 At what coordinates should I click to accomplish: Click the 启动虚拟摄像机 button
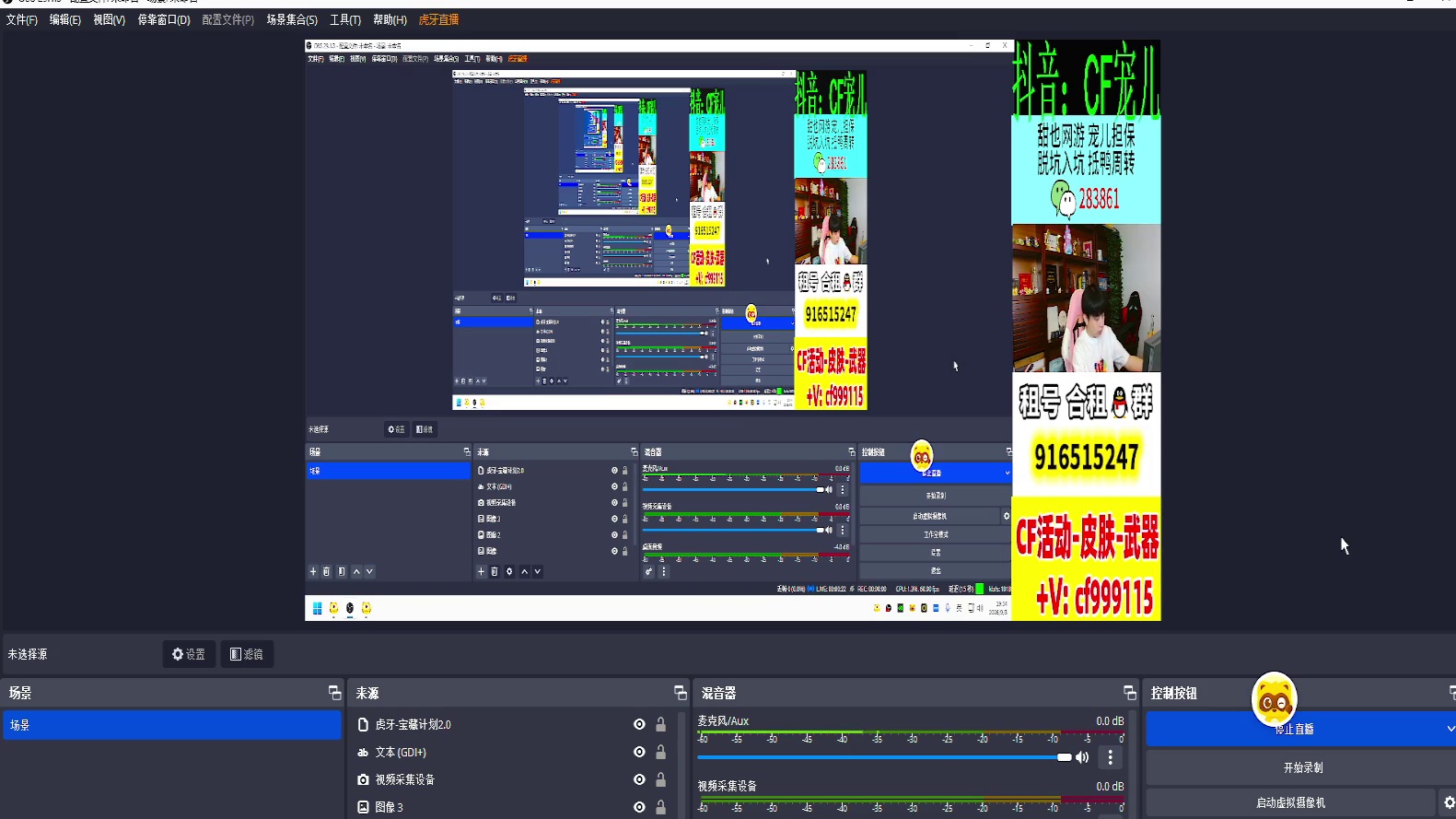point(1290,803)
